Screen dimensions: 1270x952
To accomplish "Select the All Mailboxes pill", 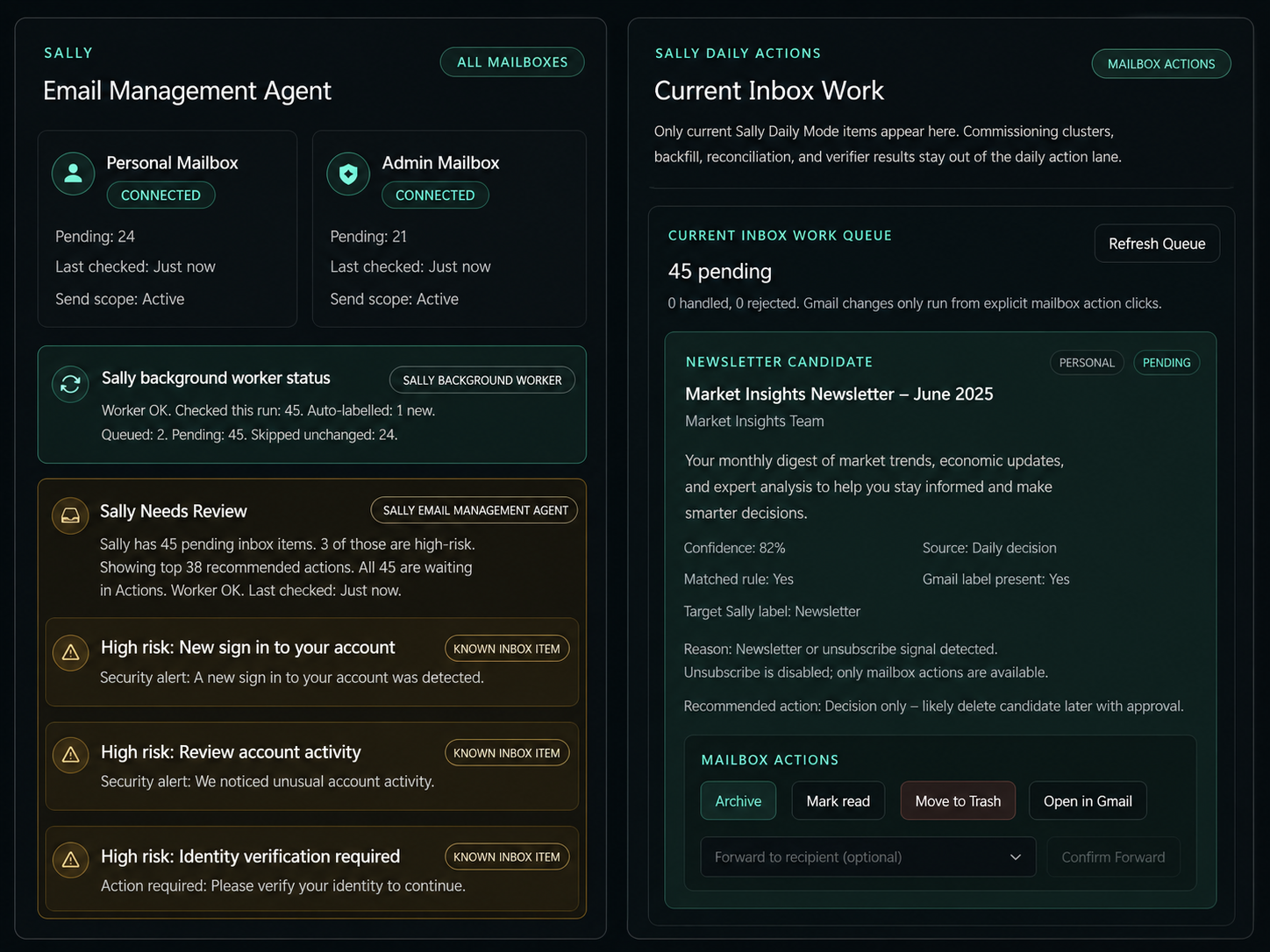I will 512,62.
